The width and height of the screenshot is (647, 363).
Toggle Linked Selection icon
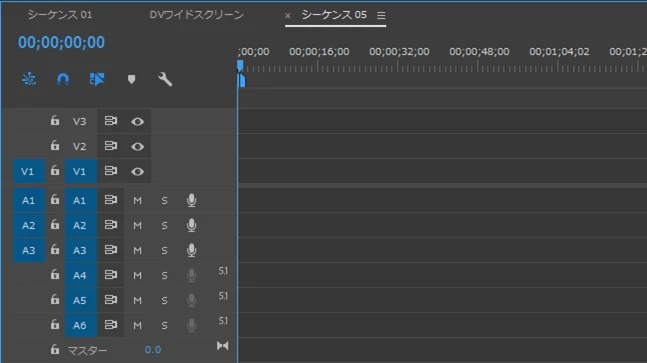[x=97, y=79]
